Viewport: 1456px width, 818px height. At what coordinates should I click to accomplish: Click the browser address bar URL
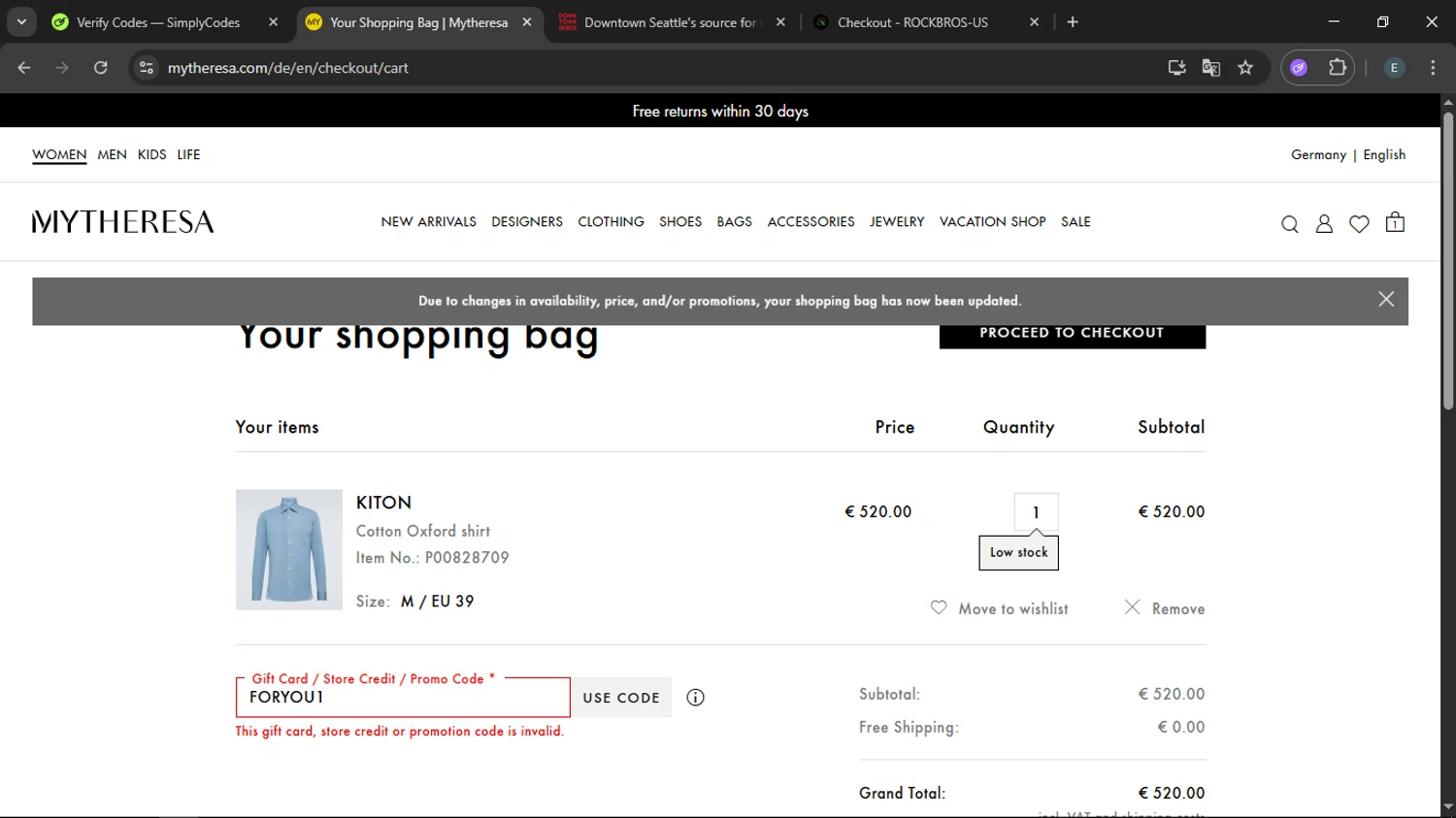pyautogui.click(x=288, y=68)
